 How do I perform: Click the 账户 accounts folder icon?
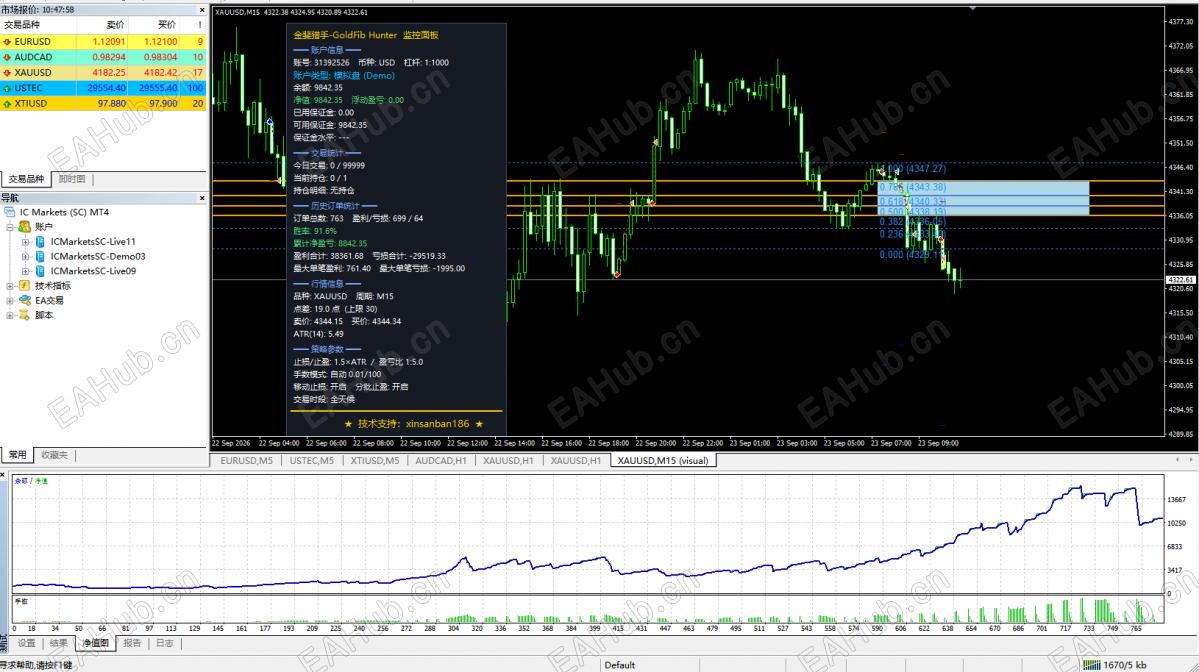pyautogui.click(x=24, y=227)
